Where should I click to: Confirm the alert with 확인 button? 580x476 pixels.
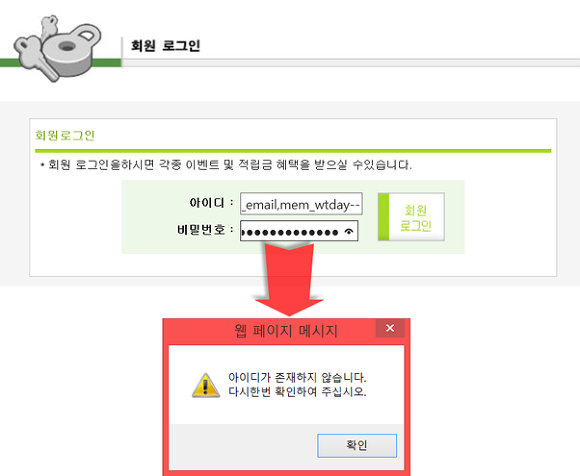[x=357, y=445]
